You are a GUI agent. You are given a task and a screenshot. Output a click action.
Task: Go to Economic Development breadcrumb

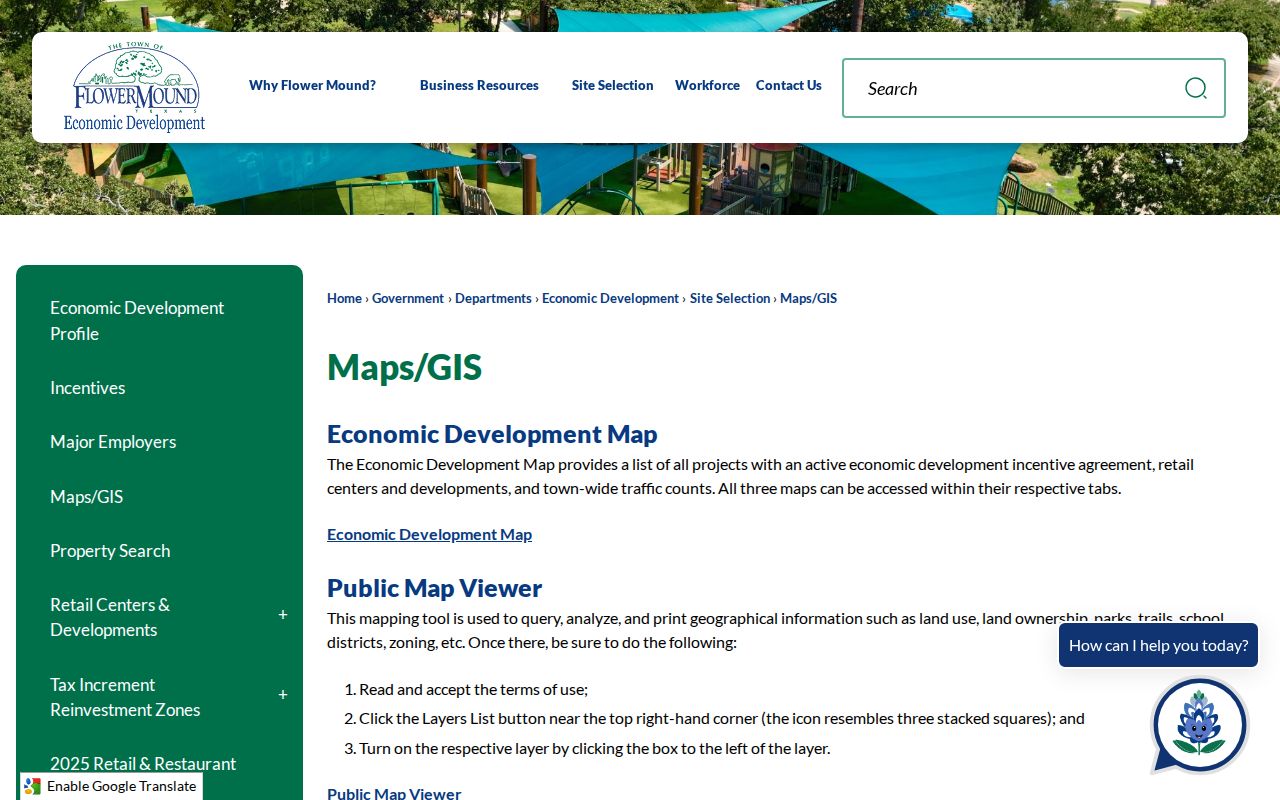pyautogui.click(x=610, y=298)
